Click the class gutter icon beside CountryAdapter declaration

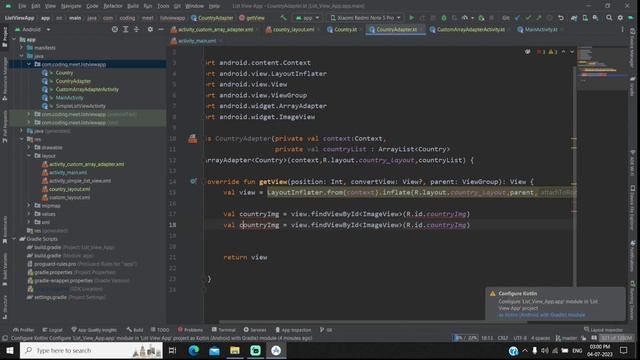click(x=193, y=139)
